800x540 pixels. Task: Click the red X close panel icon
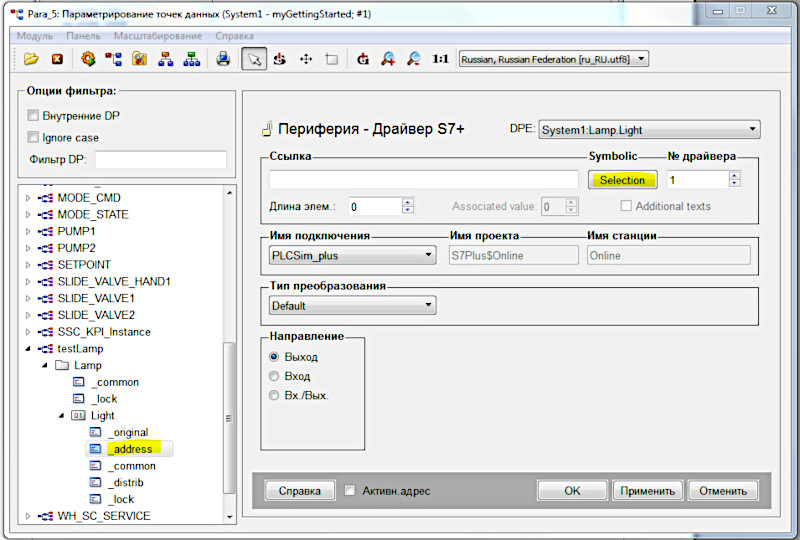coord(58,59)
